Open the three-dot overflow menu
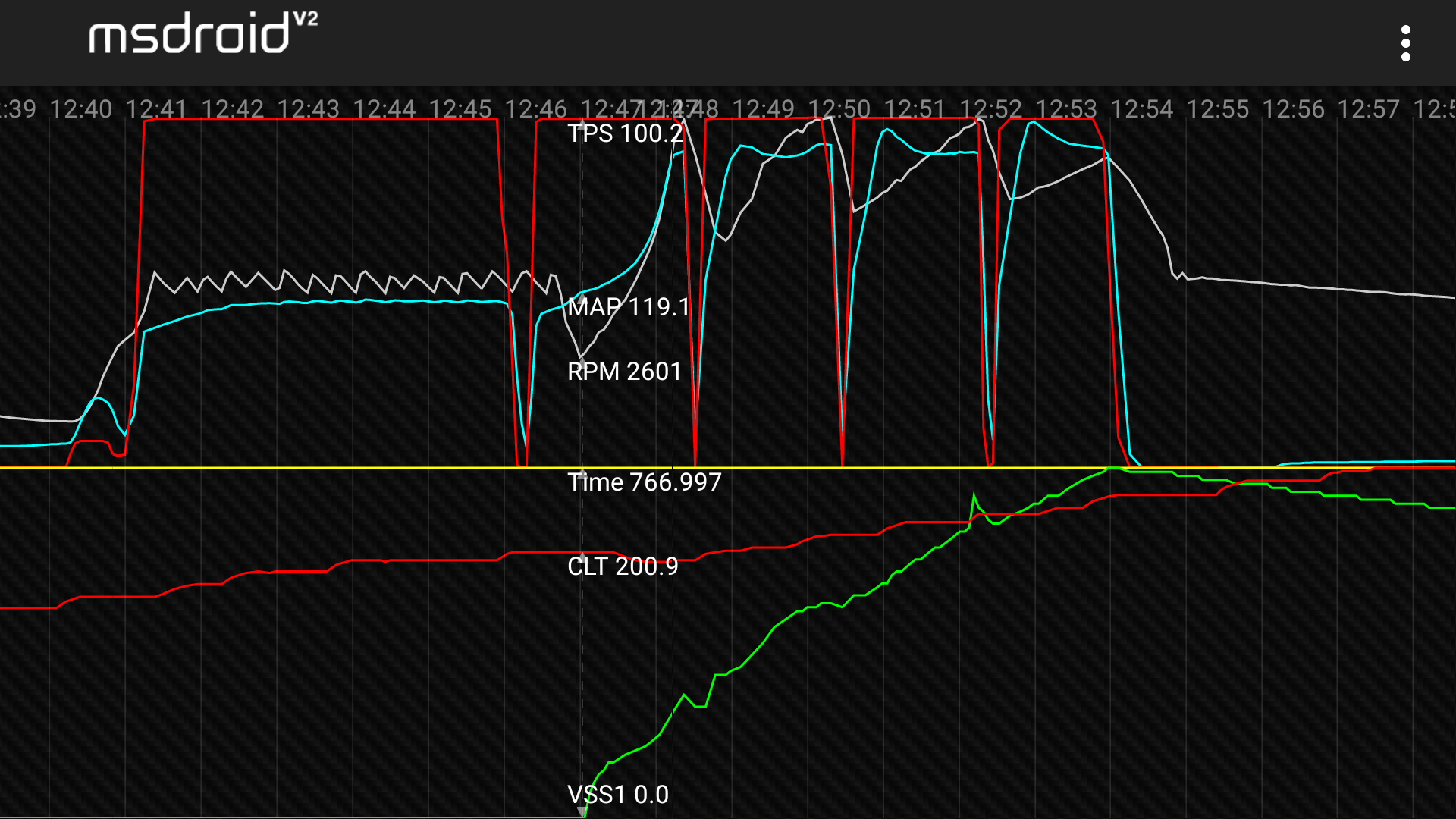This screenshot has height=819, width=1456. point(1405,43)
